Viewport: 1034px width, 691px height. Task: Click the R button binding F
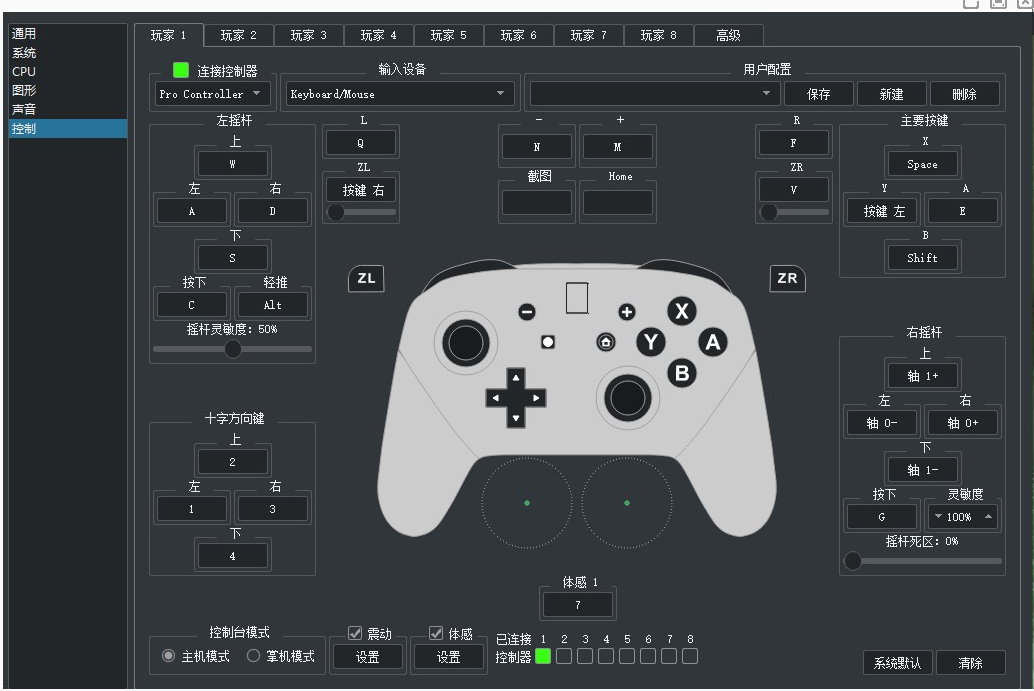tap(793, 143)
